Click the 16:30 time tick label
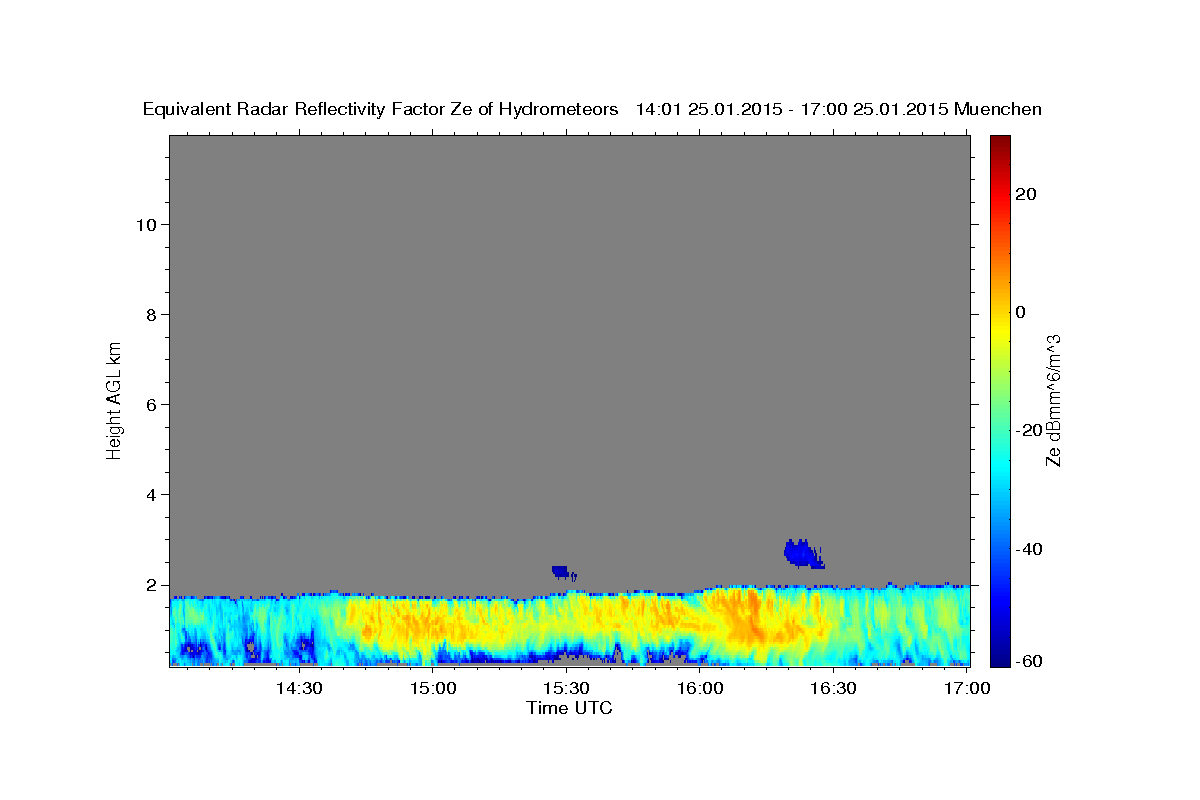Screen dimensions: 1200x800 pos(833,688)
